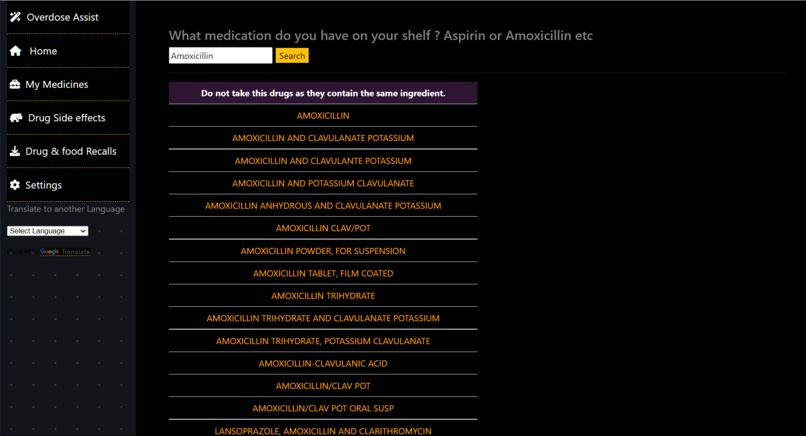Select AMOXICILLIN/CLAV POT ORAL SUSP
Image resolution: width=806 pixels, height=436 pixels.
(323, 408)
